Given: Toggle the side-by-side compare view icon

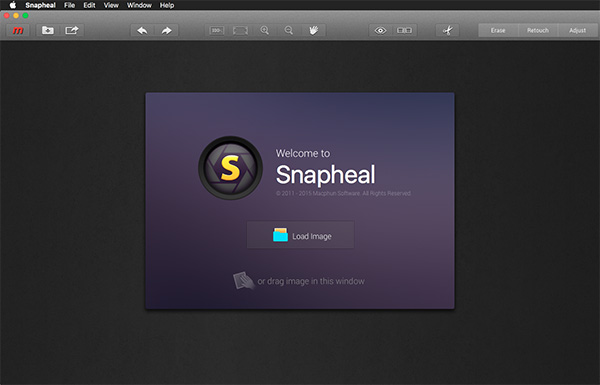Looking at the screenshot, I should pyautogui.click(x=404, y=30).
